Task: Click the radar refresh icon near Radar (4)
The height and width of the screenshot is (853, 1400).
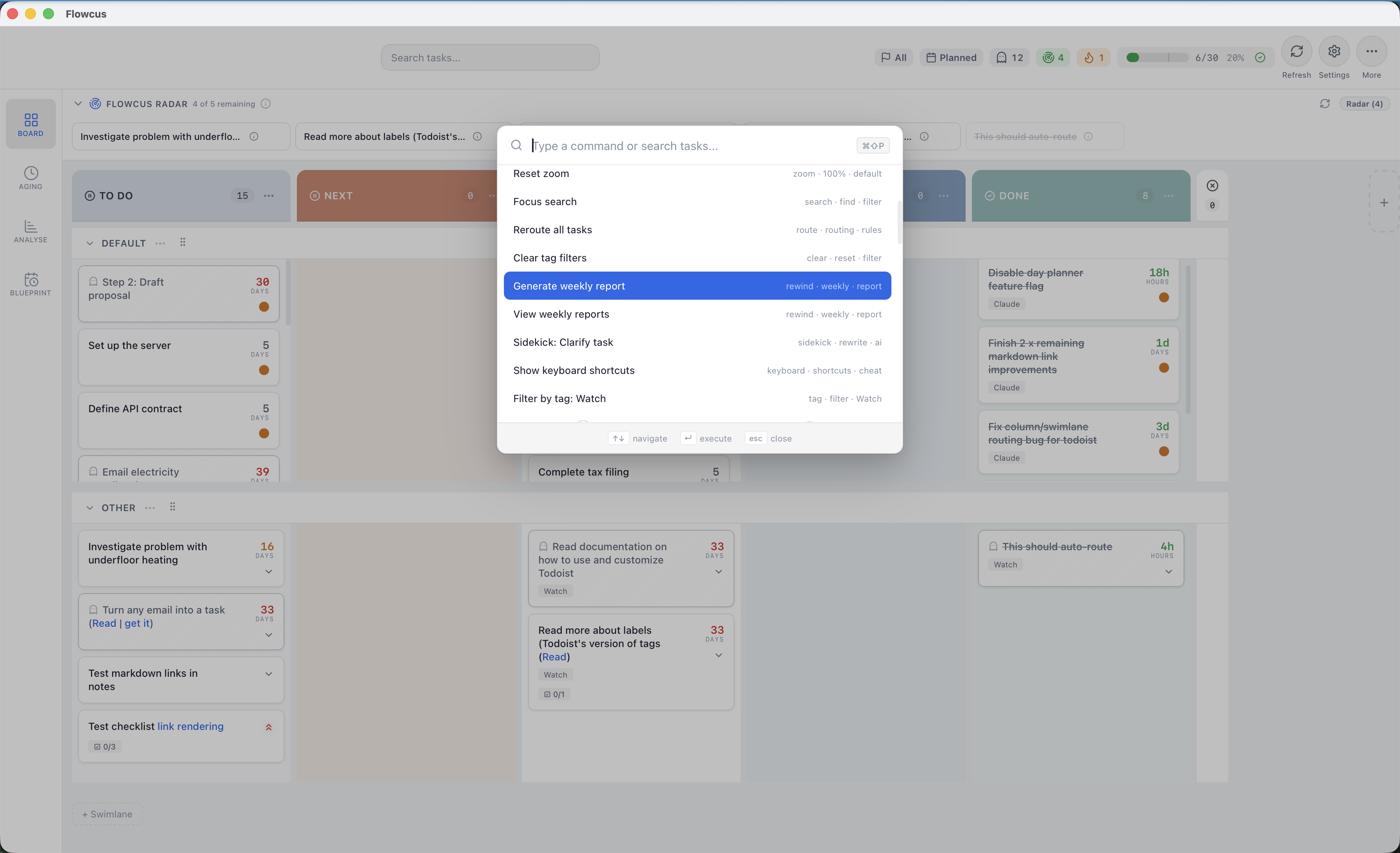Action: tap(1325, 104)
